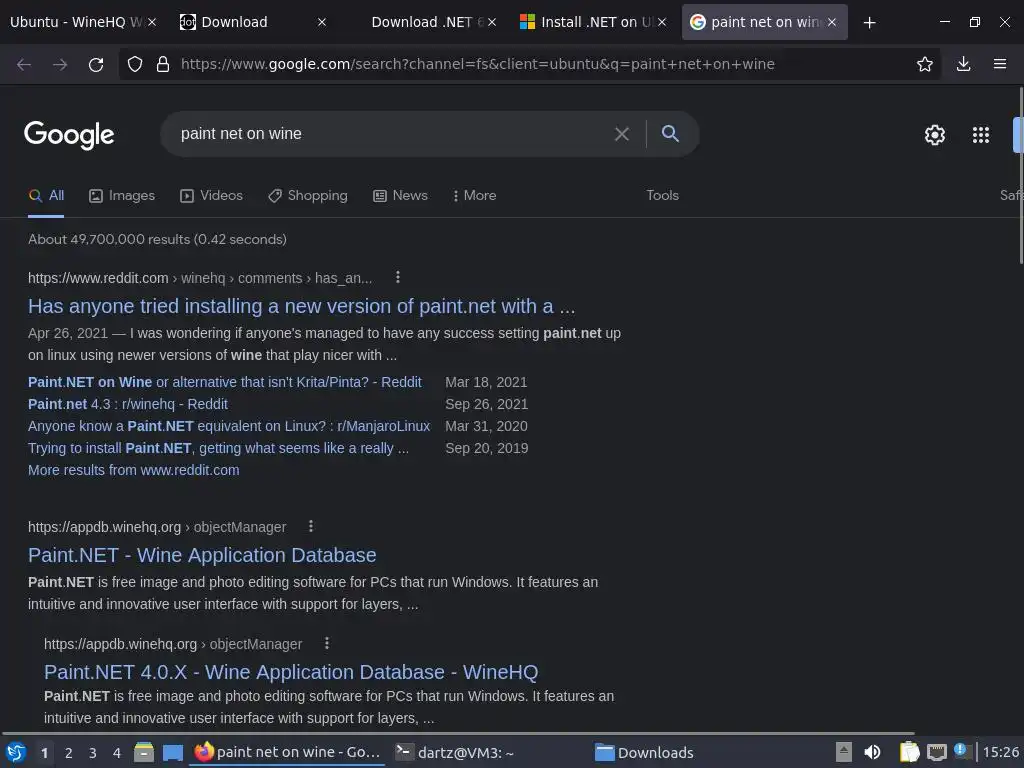Open 'Paint.NET on Wine or alternative' Reddit link
This screenshot has height=768, width=1024.
pyautogui.click(x=225, y=382)
